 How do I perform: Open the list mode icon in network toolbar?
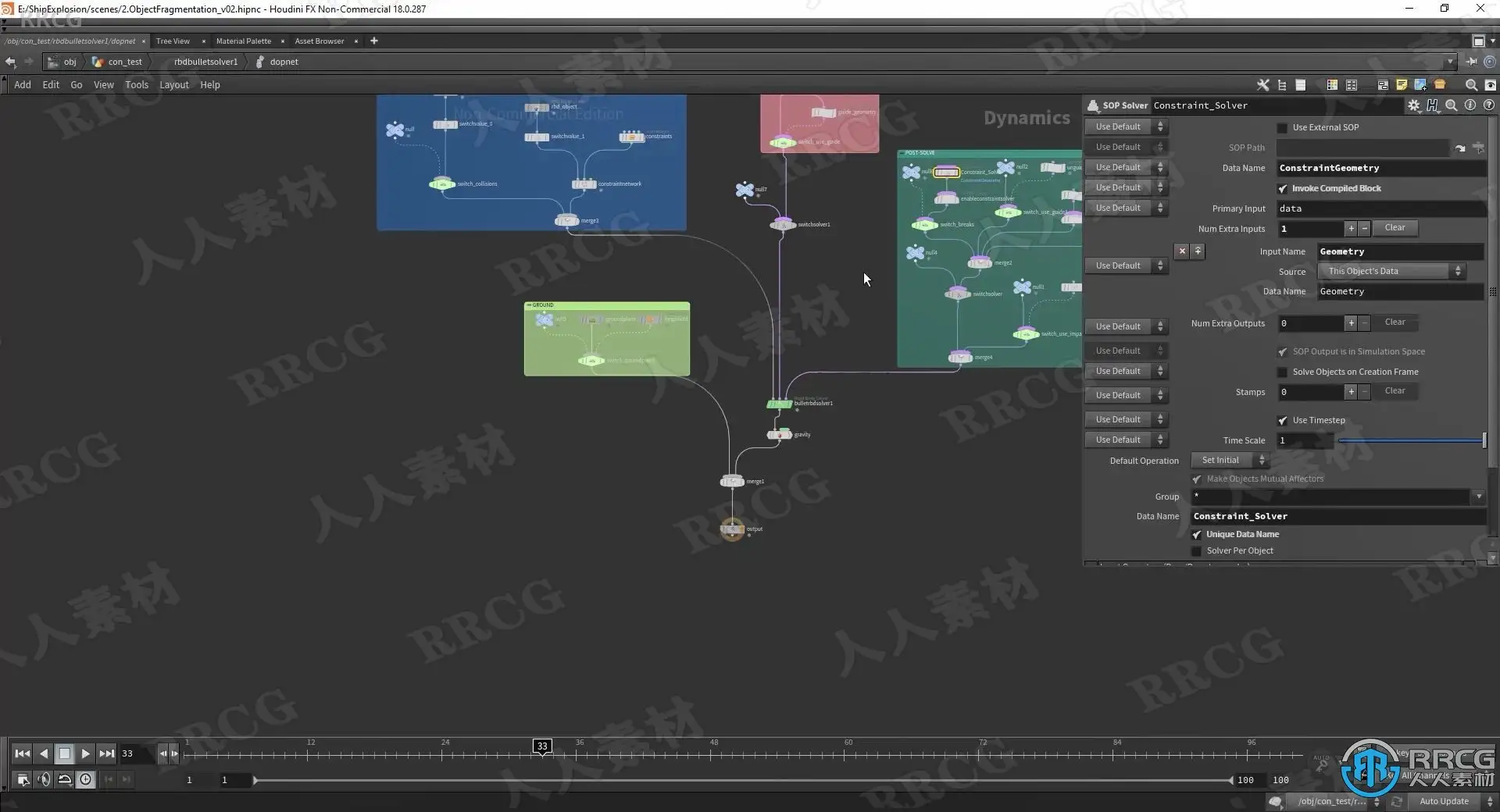[1301, 85]
